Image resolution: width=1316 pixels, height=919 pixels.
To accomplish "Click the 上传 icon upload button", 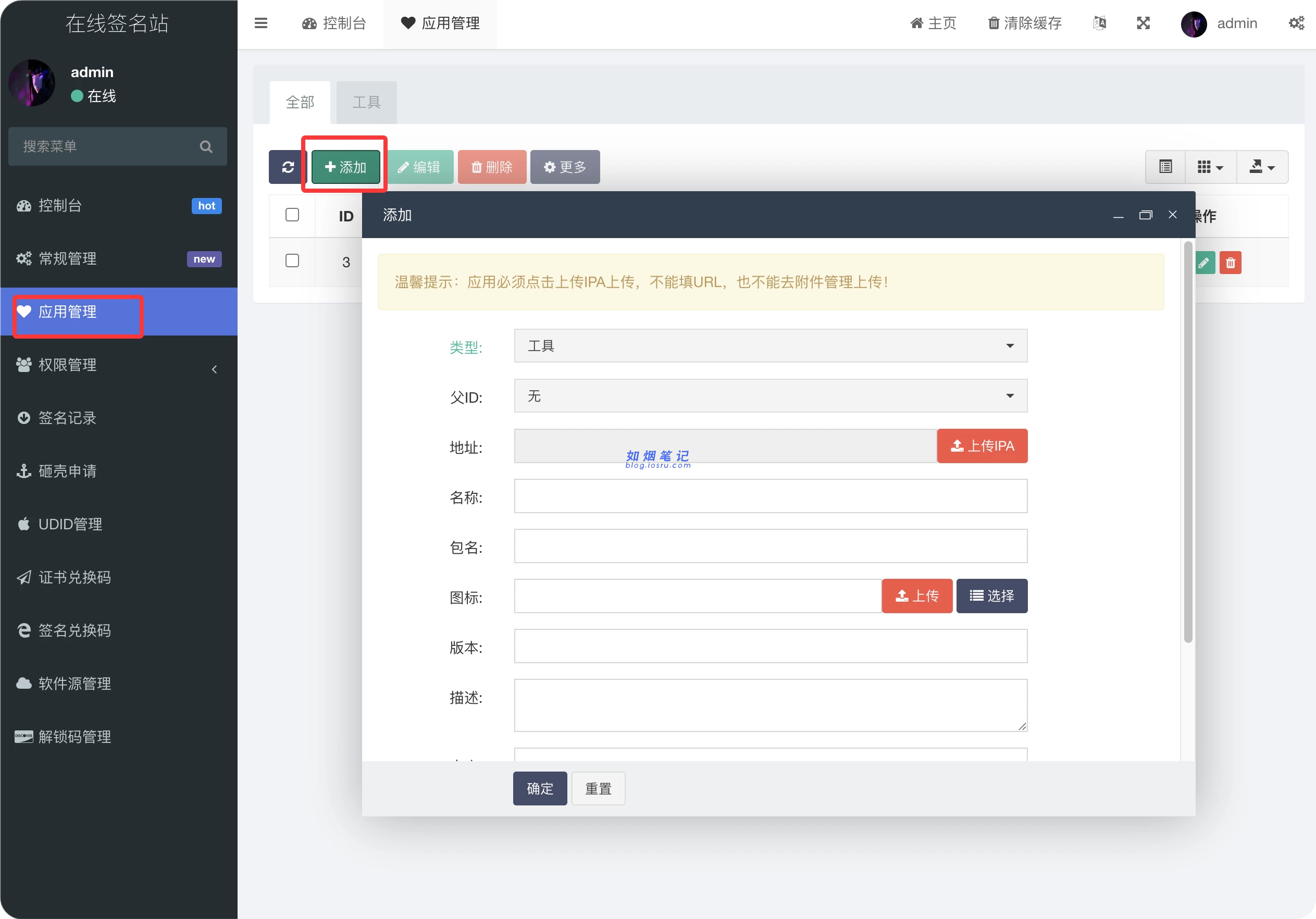I will (917, 596).
